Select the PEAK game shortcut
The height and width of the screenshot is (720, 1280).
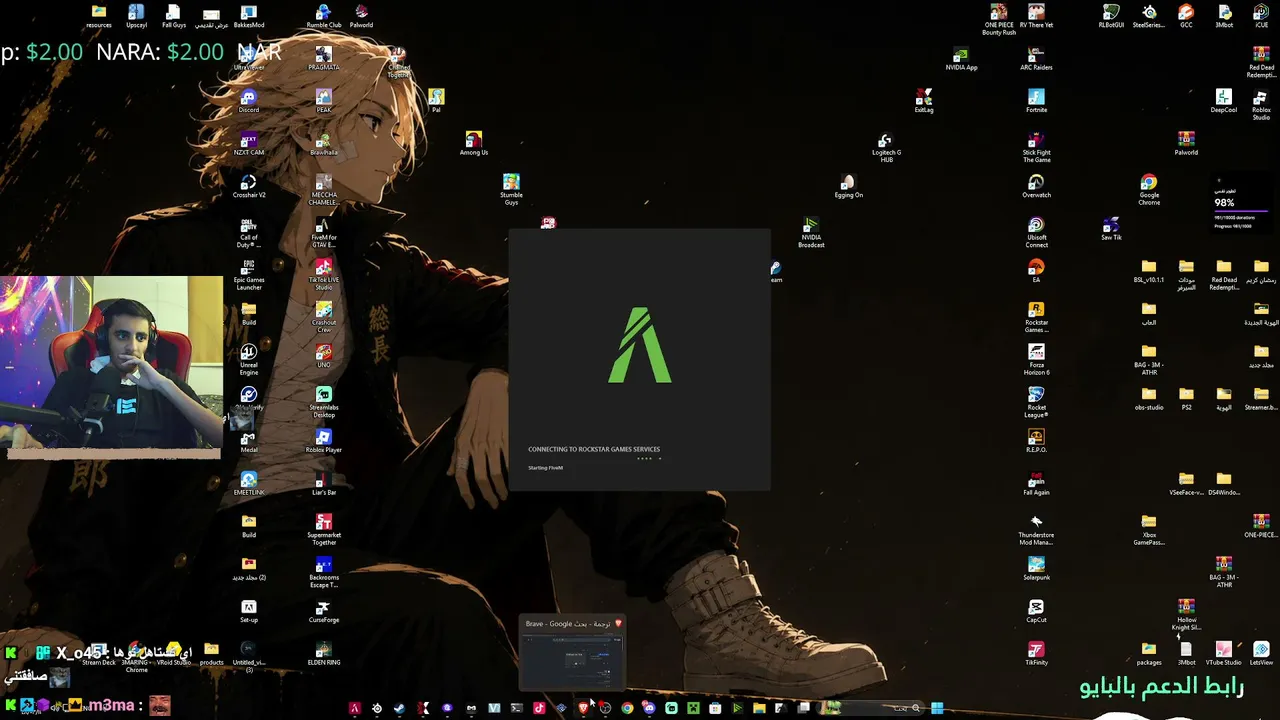point(324,101)
